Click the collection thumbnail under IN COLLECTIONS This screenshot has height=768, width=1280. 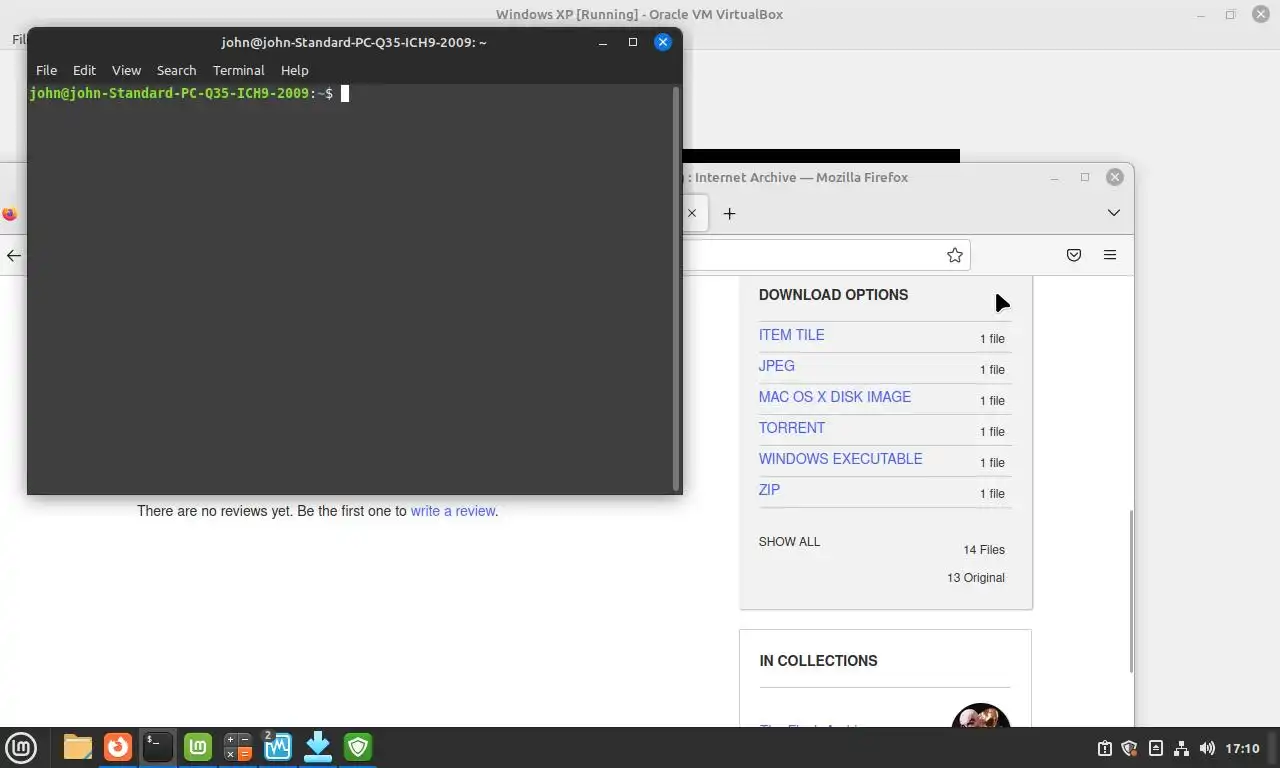point(981,715)
